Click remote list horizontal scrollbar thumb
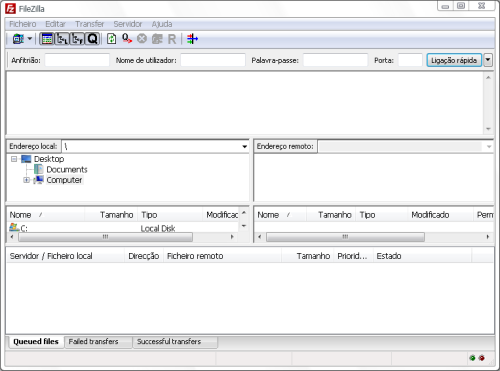Screen dimensions: 500x371 345,237
